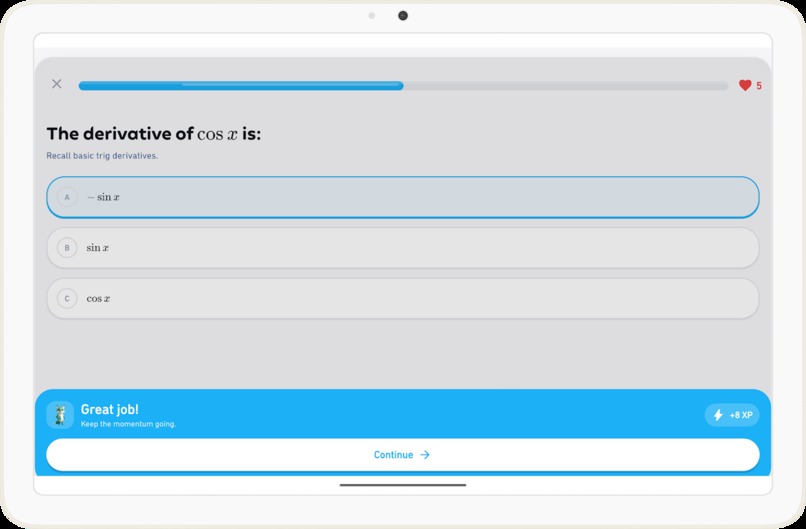The image size is (806, 529).
Task: Click the 'Great job!' heading
Action: (x=109, y=409)
